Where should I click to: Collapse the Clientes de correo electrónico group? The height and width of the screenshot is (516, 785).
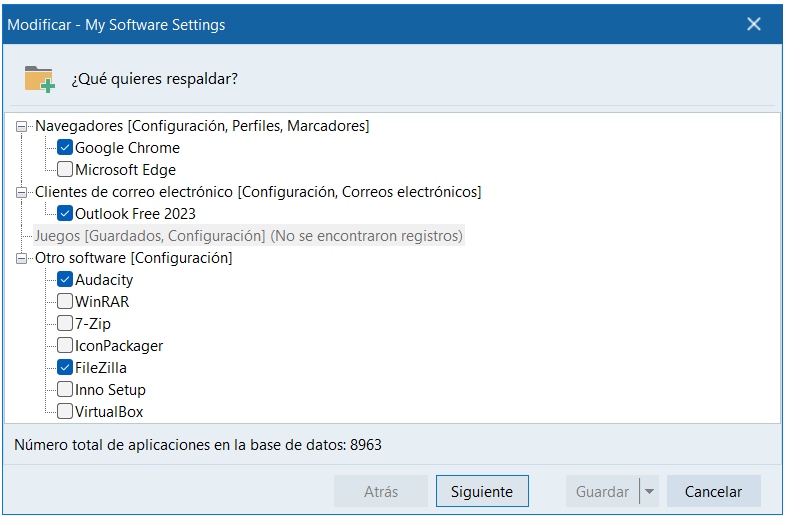click(x=22, y=192)
